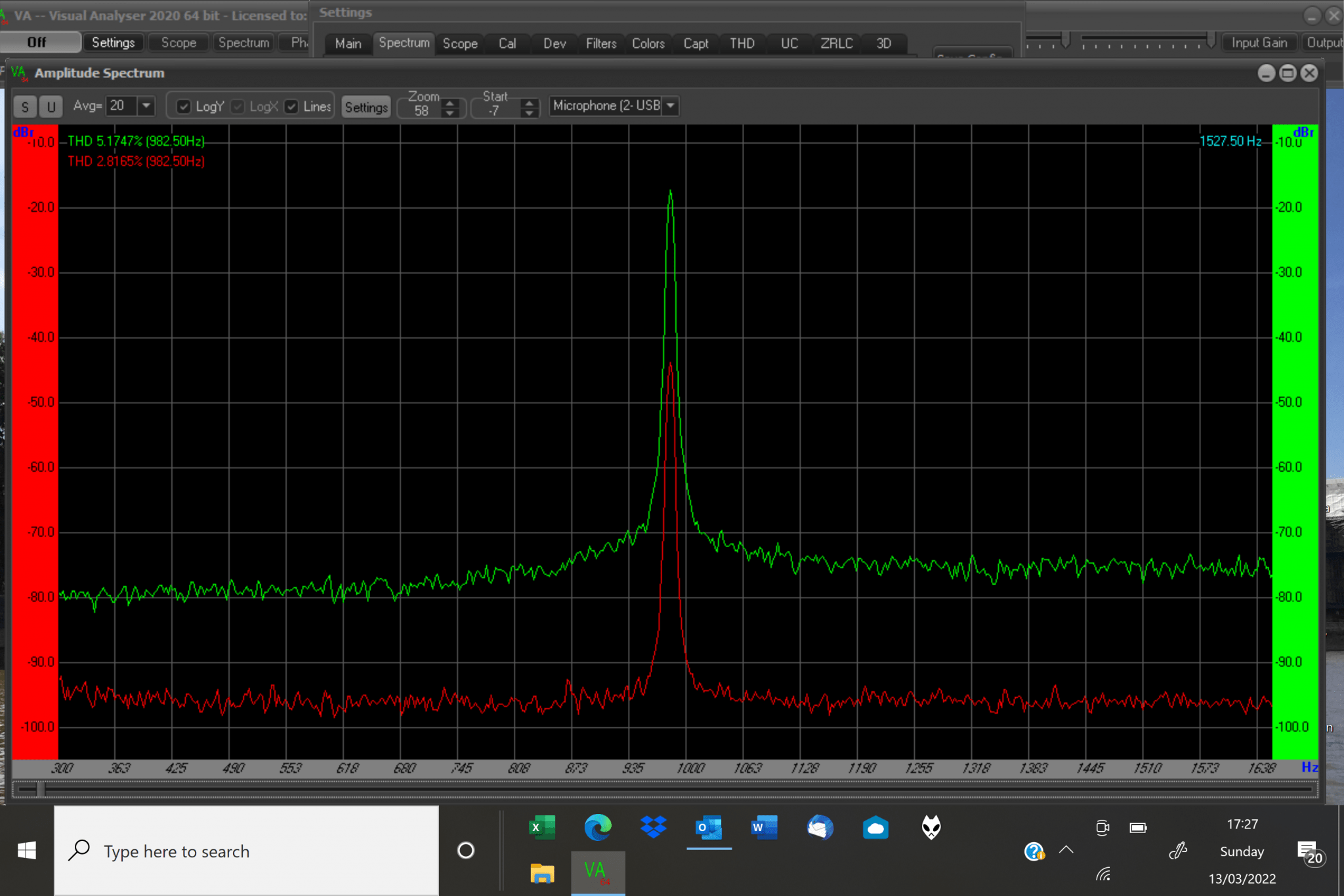Open Word from the taskbar
1344x896 pixels.
(765, 828)
